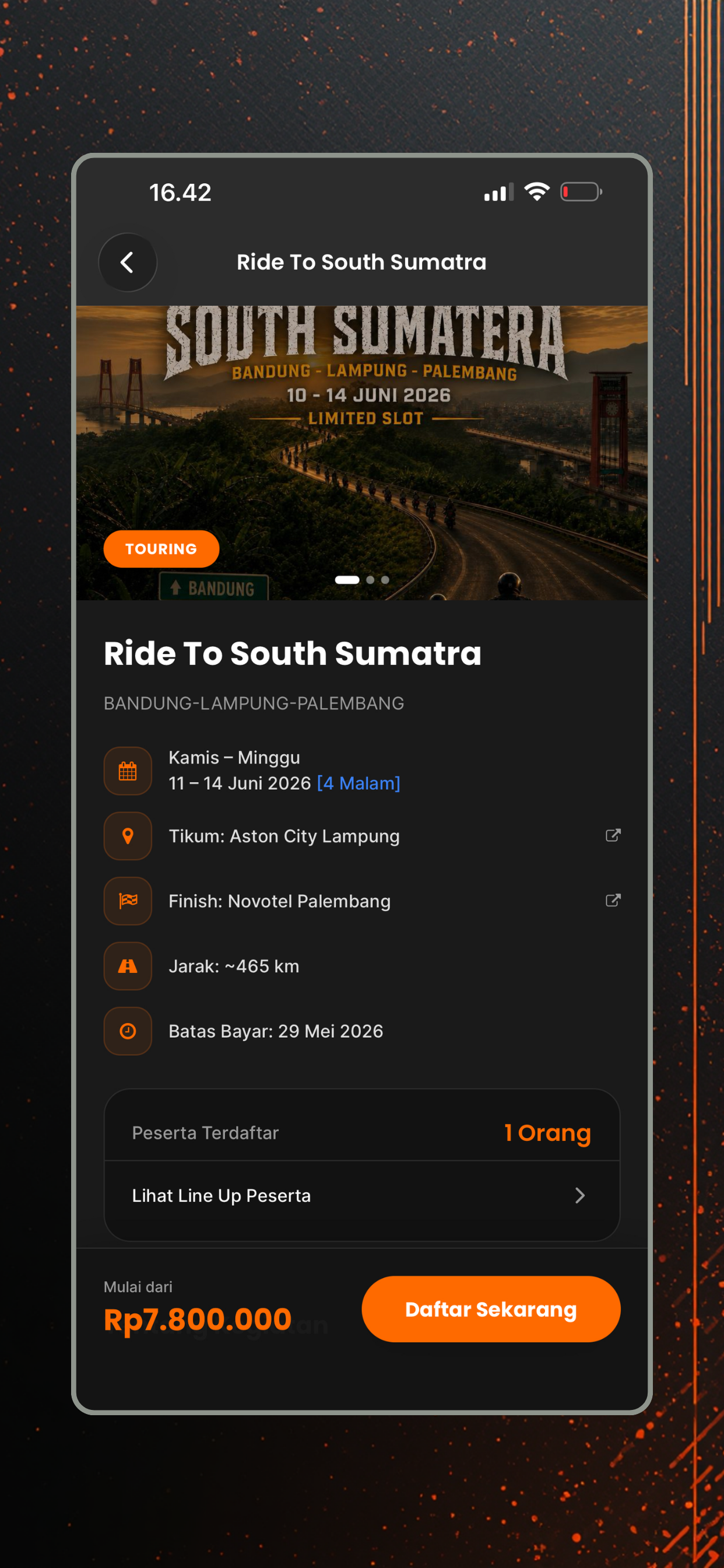
Task: Click the Peserta Terdaftar label
Action: point(206,1133)
